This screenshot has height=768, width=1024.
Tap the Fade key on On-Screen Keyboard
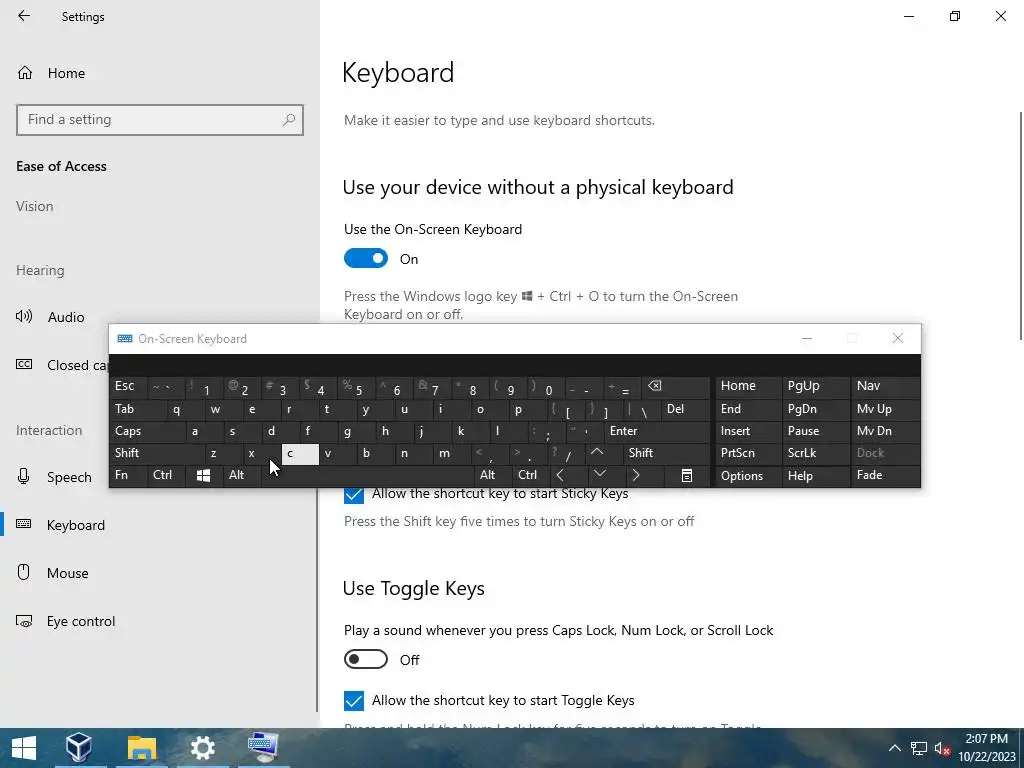(x=886, y=475)
